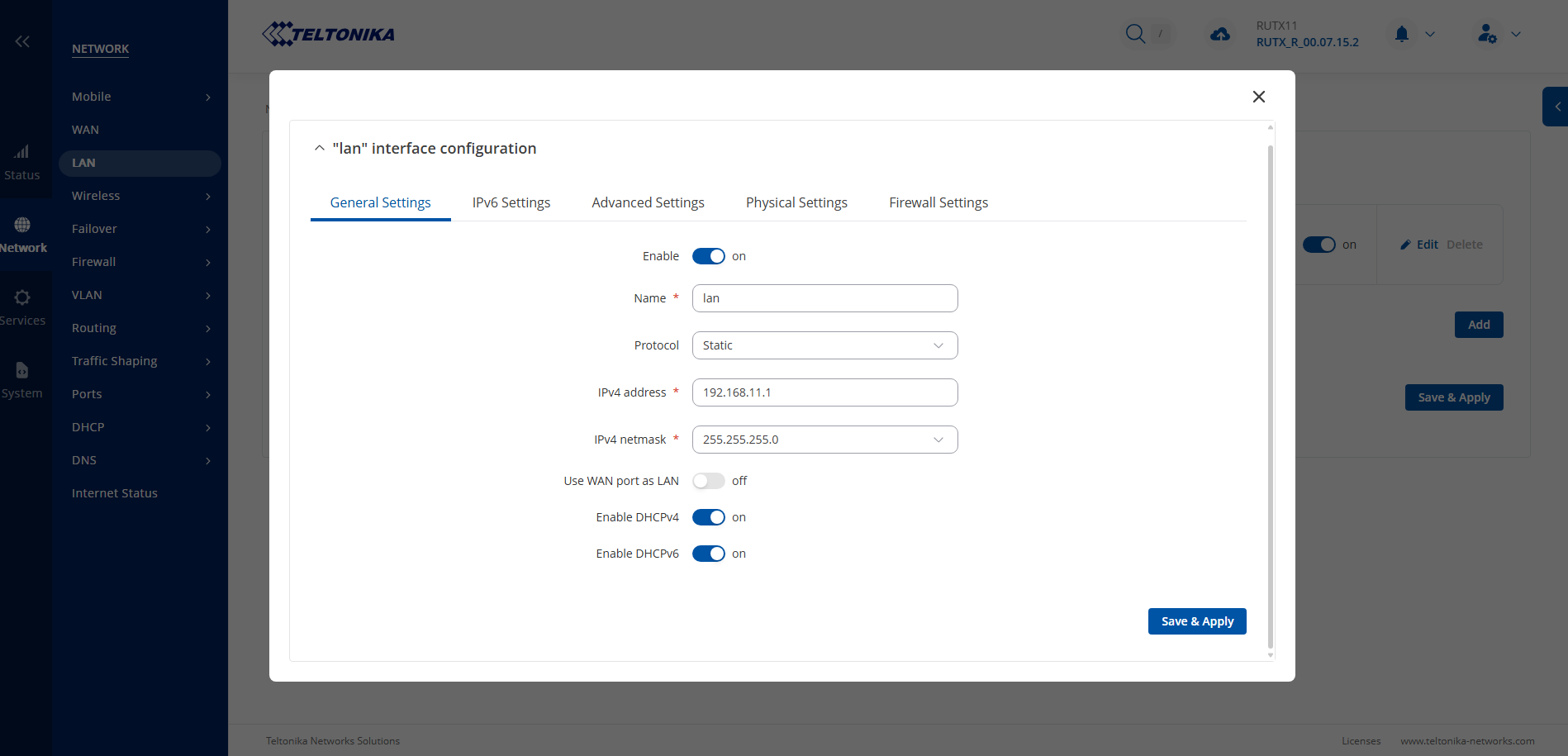This screenshot has width=1568, height=756.
Task: Collapse sidebar with double chevron icon
Action: (22, 41)
